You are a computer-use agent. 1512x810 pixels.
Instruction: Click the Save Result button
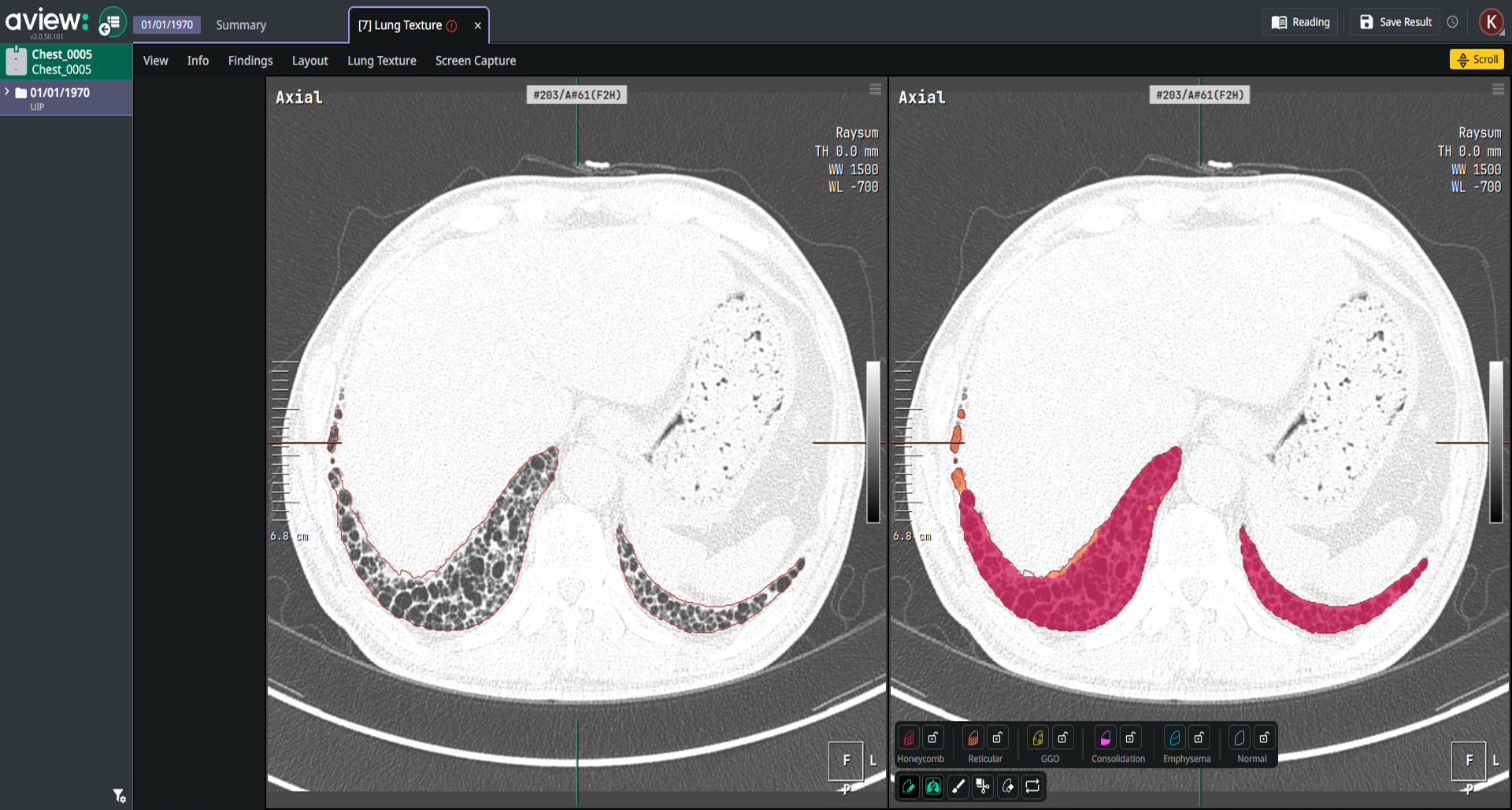(1395, 22)
